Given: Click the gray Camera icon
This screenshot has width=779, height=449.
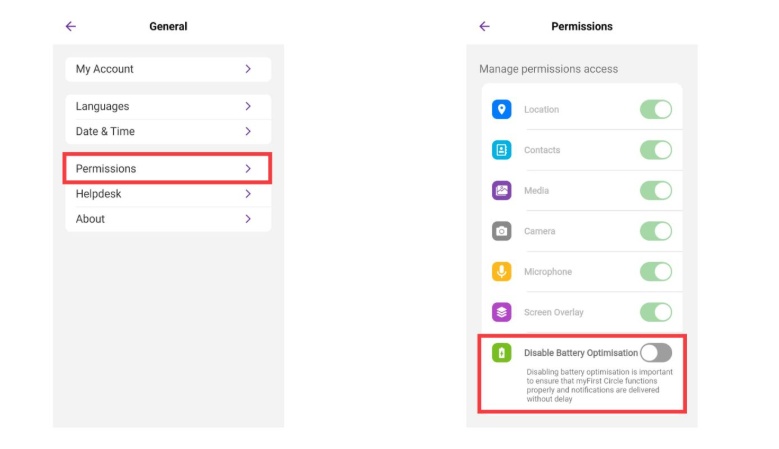Looking at the screenshot, I should 501,231.
